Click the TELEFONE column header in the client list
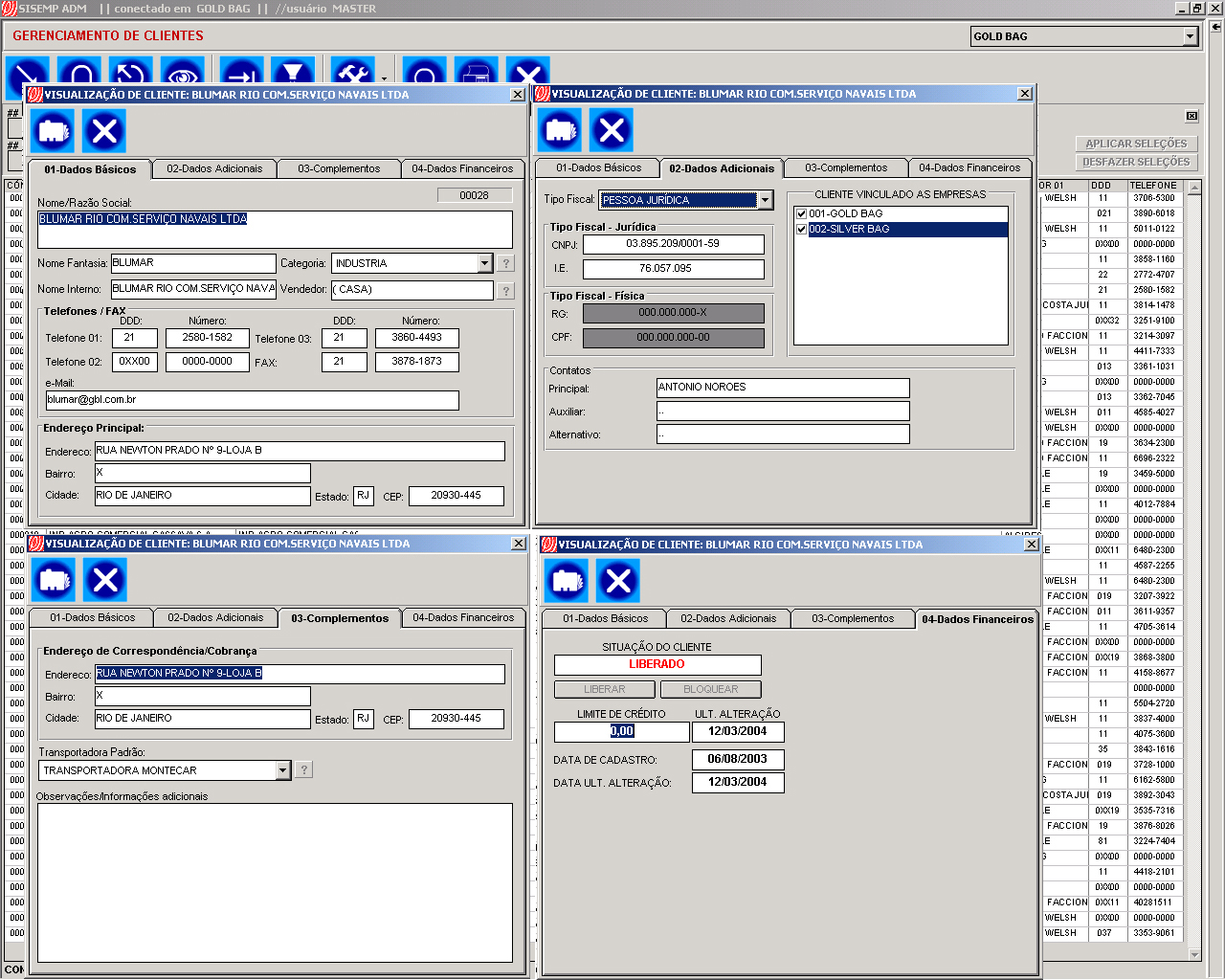This screenshot has height=980, width=1225. [x=1155, y=186]
